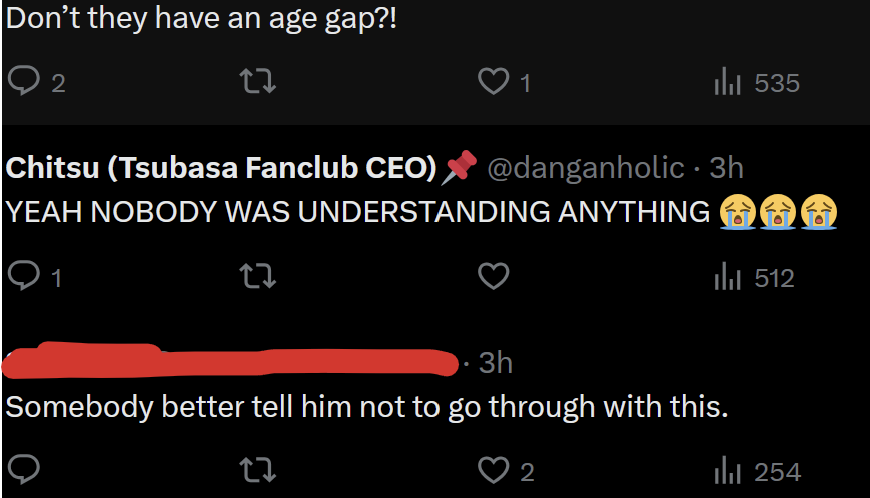Reply to Chitsu's tweet
Viewport: 870px width, 498px height.
pyautogui.click(x=24, y=277)
